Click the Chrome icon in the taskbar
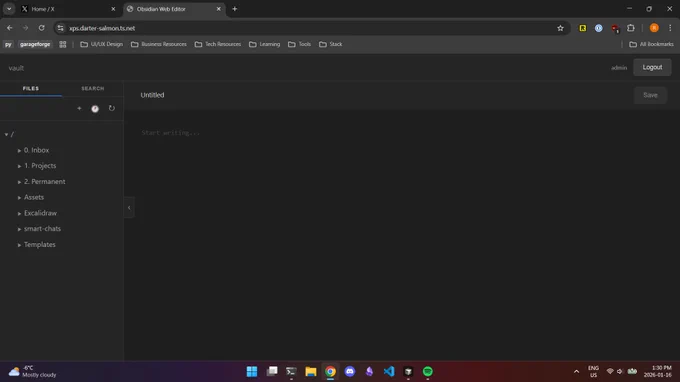The height and width of the screenshot is (382, 680). [x=330, y=372]
